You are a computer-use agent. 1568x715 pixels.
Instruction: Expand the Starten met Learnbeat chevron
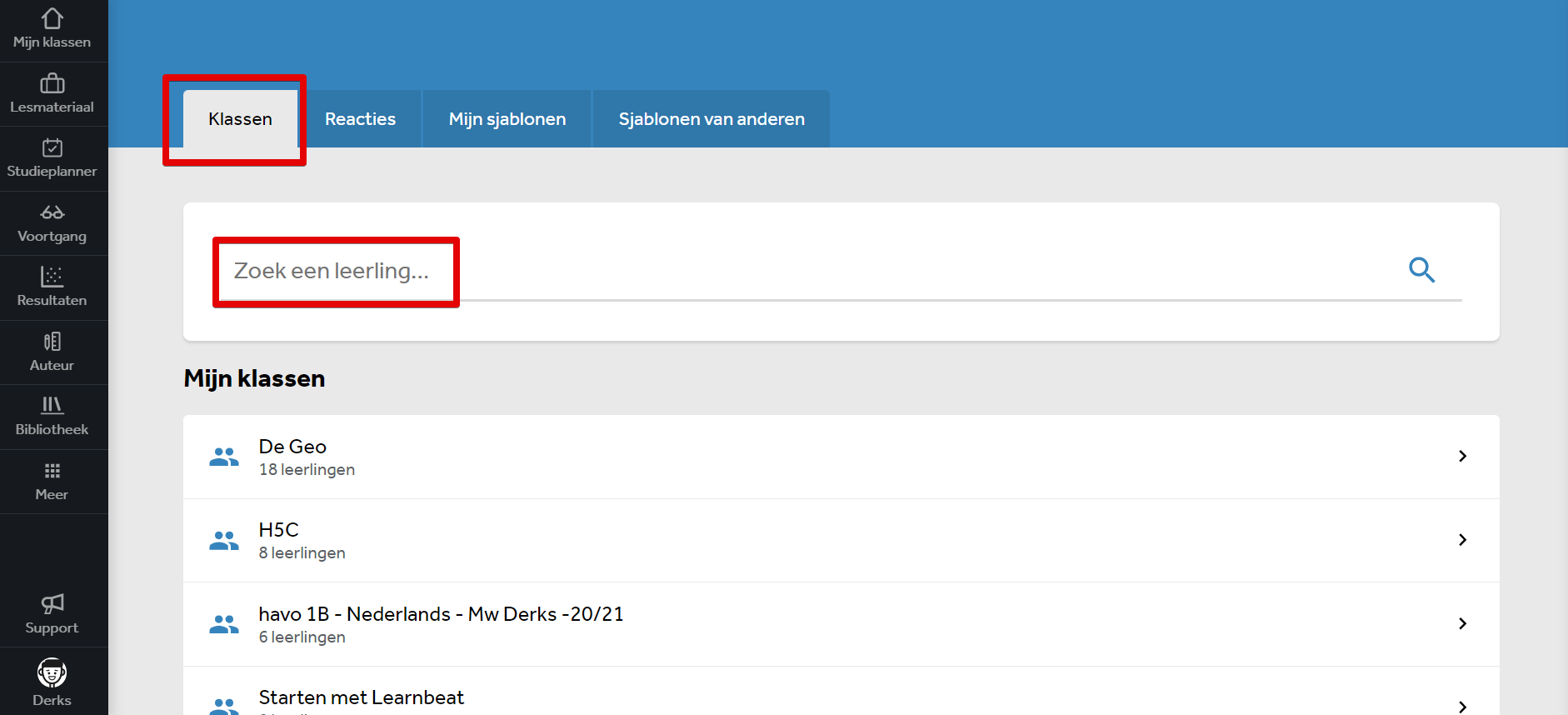pos(1462,707)
